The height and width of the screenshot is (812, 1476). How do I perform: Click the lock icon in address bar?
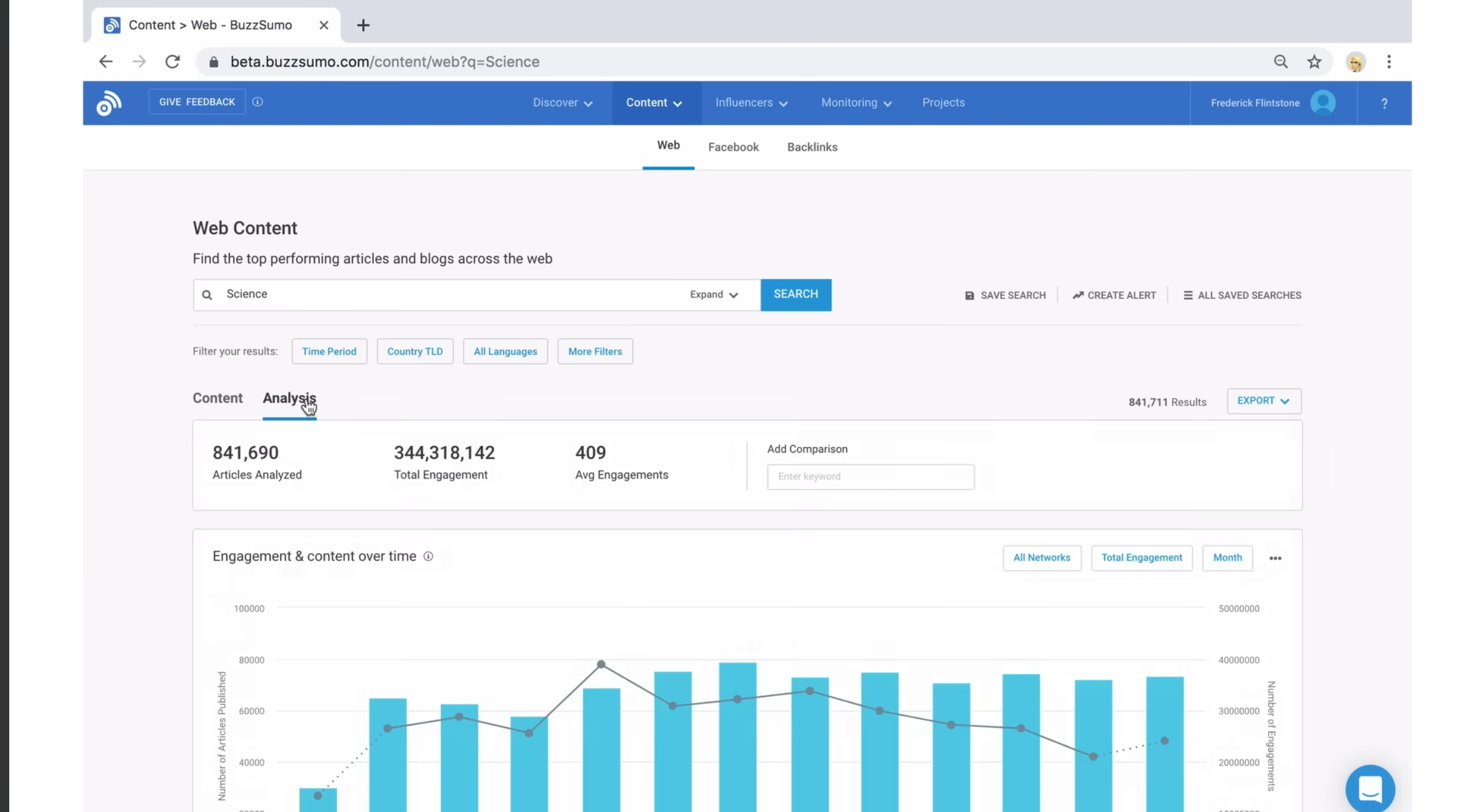(214, 62)
